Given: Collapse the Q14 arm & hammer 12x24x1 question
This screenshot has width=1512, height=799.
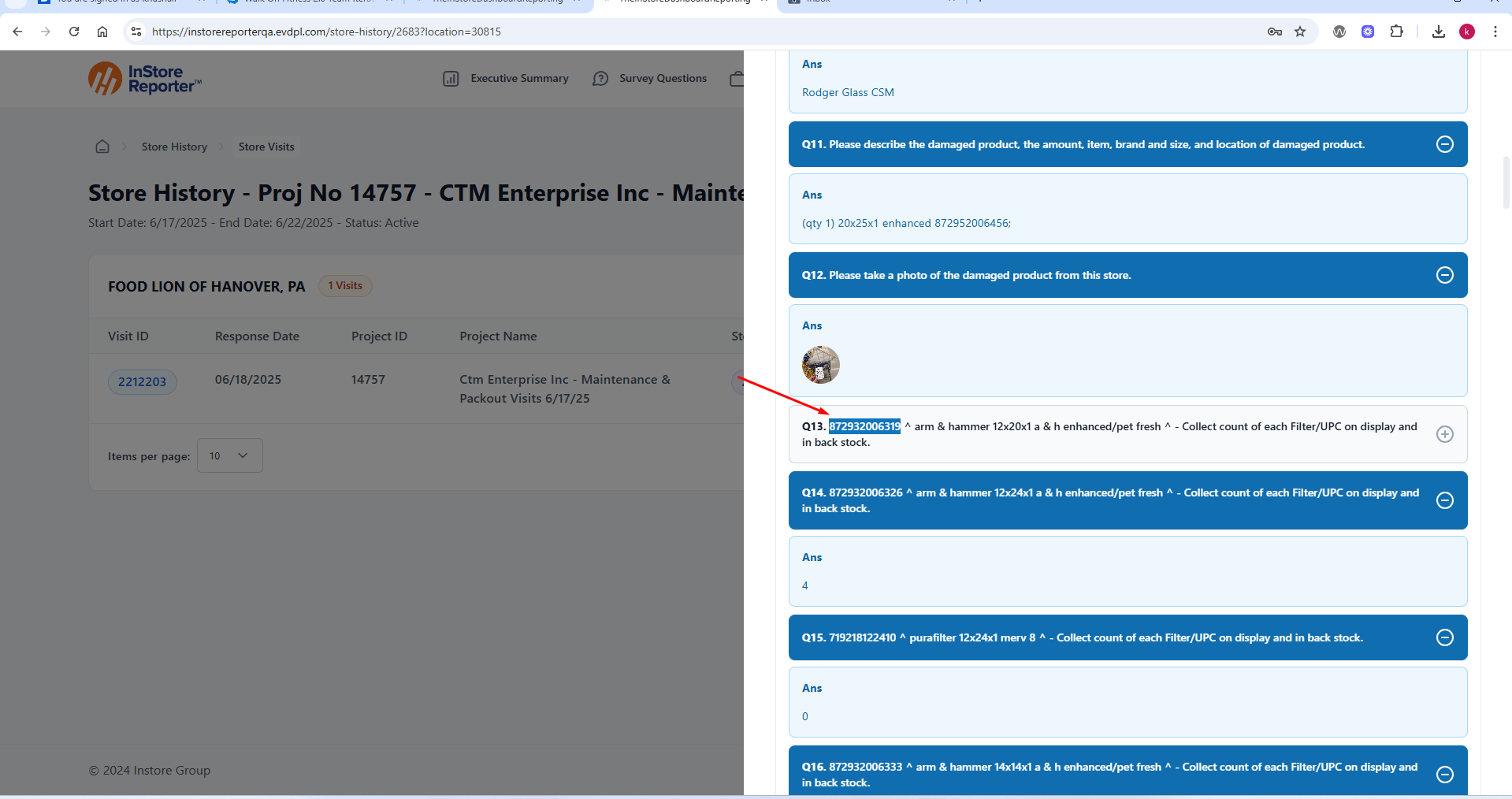Looking at the screenshot, I should tap(1444, 500).
